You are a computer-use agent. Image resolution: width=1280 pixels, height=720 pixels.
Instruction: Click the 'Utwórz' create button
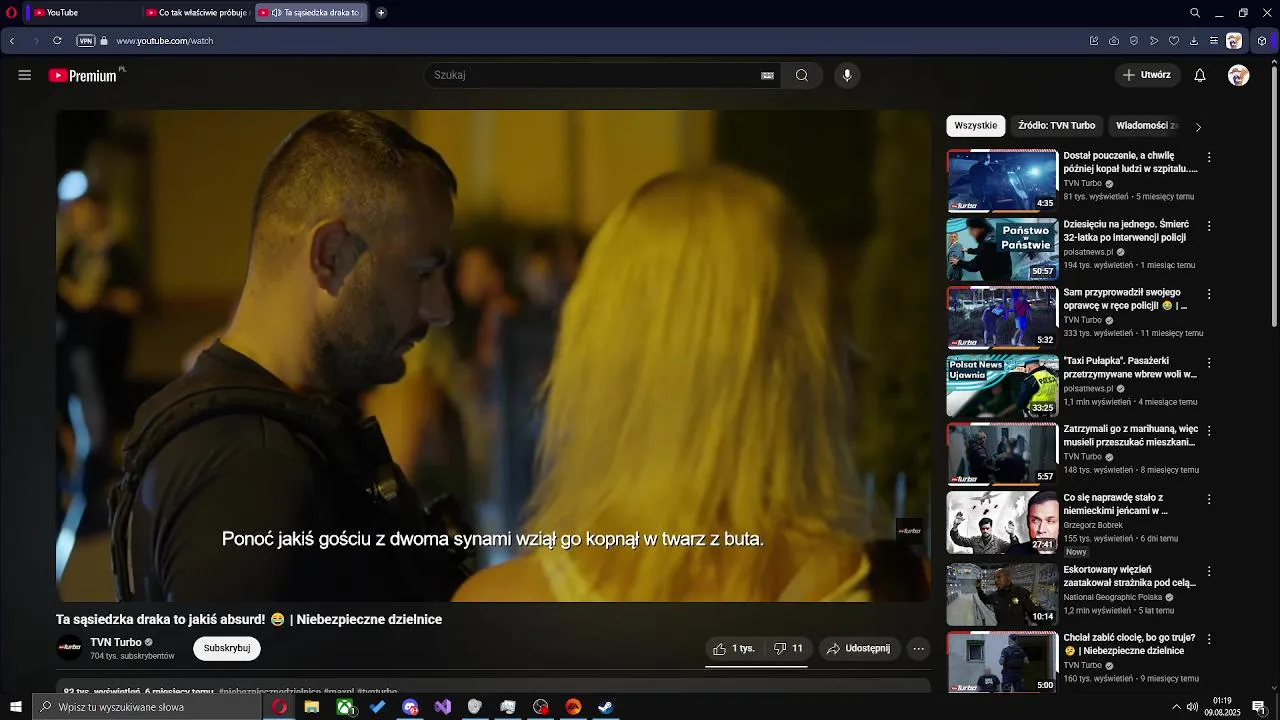coord(1147,75)
